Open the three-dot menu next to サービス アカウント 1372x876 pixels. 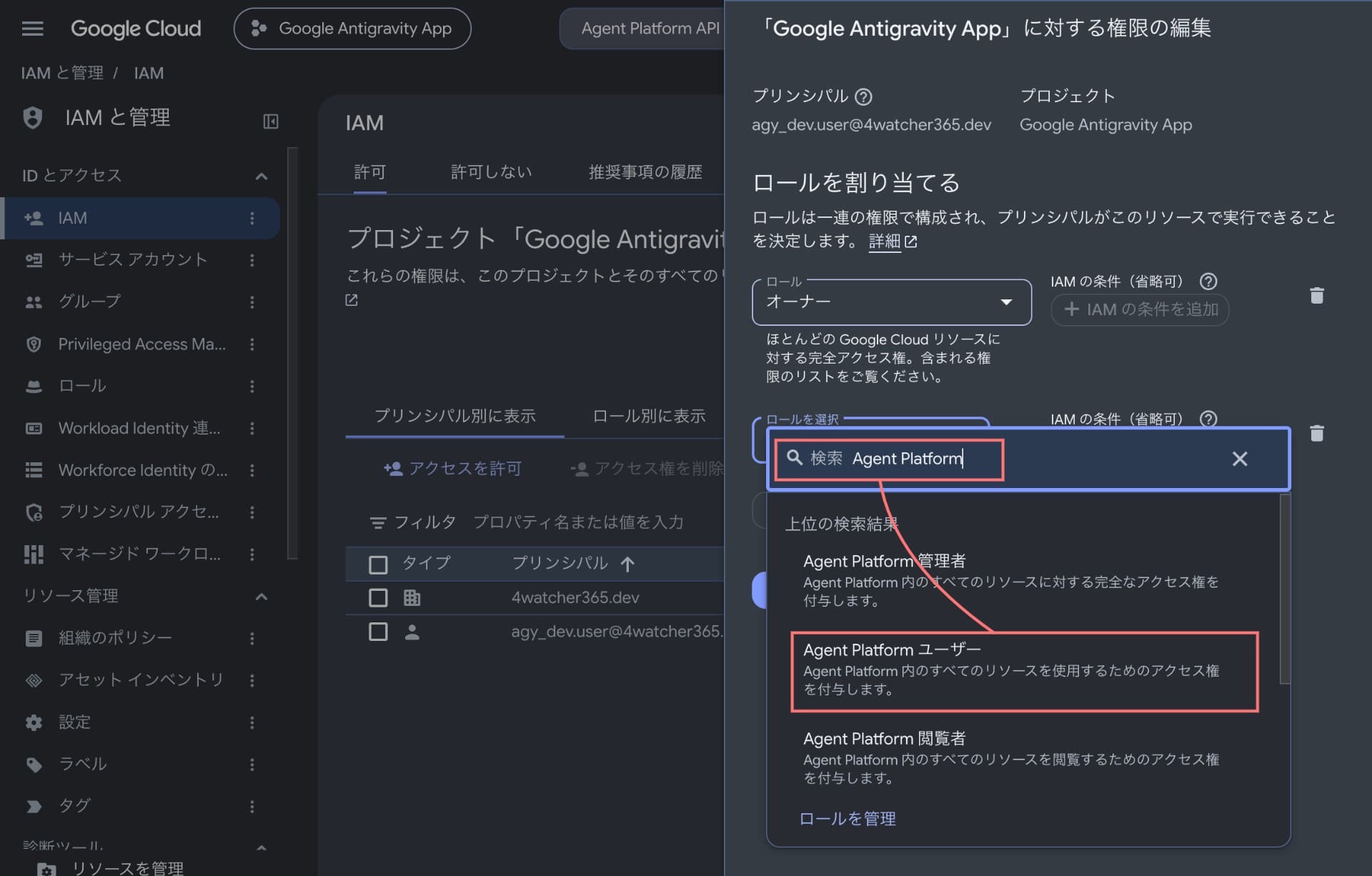click(x=252, y=260)
